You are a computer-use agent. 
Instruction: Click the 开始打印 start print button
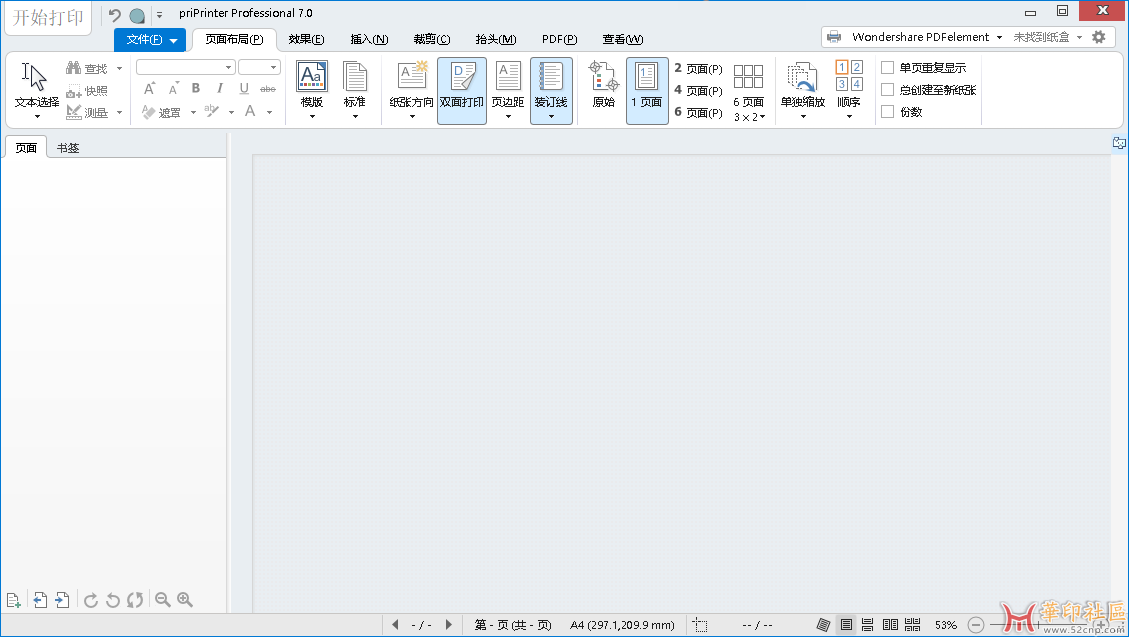click(x=48, y=18)
